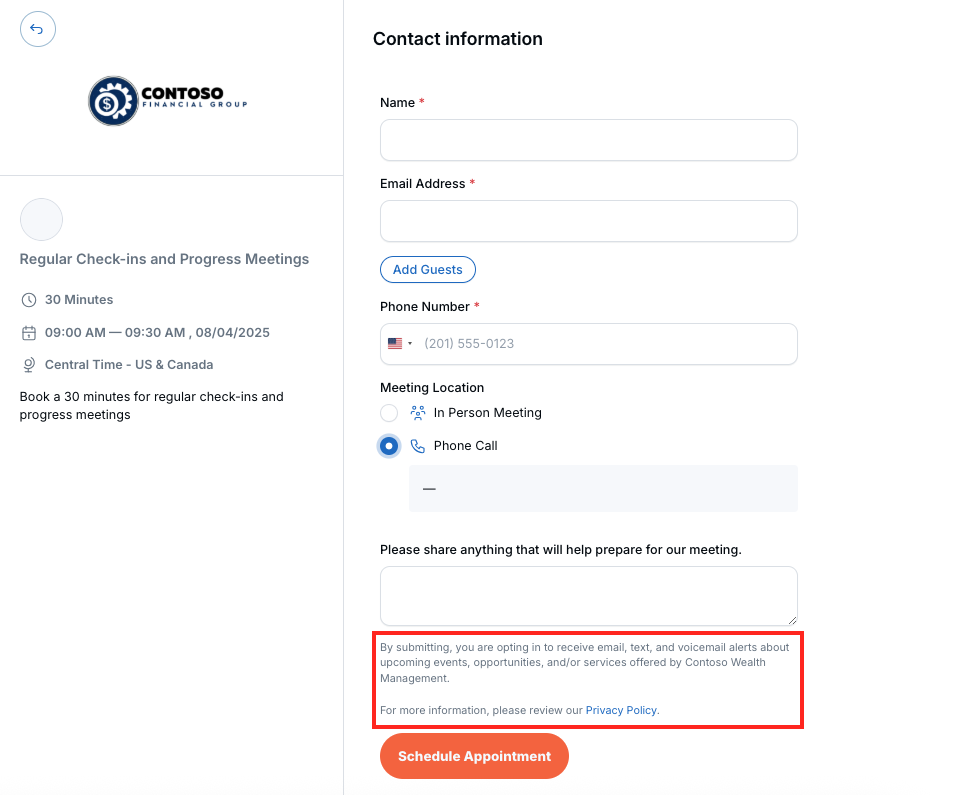This screenshot has height=795, width=961.
Task: Click the round avatar placeholder above the meeting title
Action: pos(41,219)
